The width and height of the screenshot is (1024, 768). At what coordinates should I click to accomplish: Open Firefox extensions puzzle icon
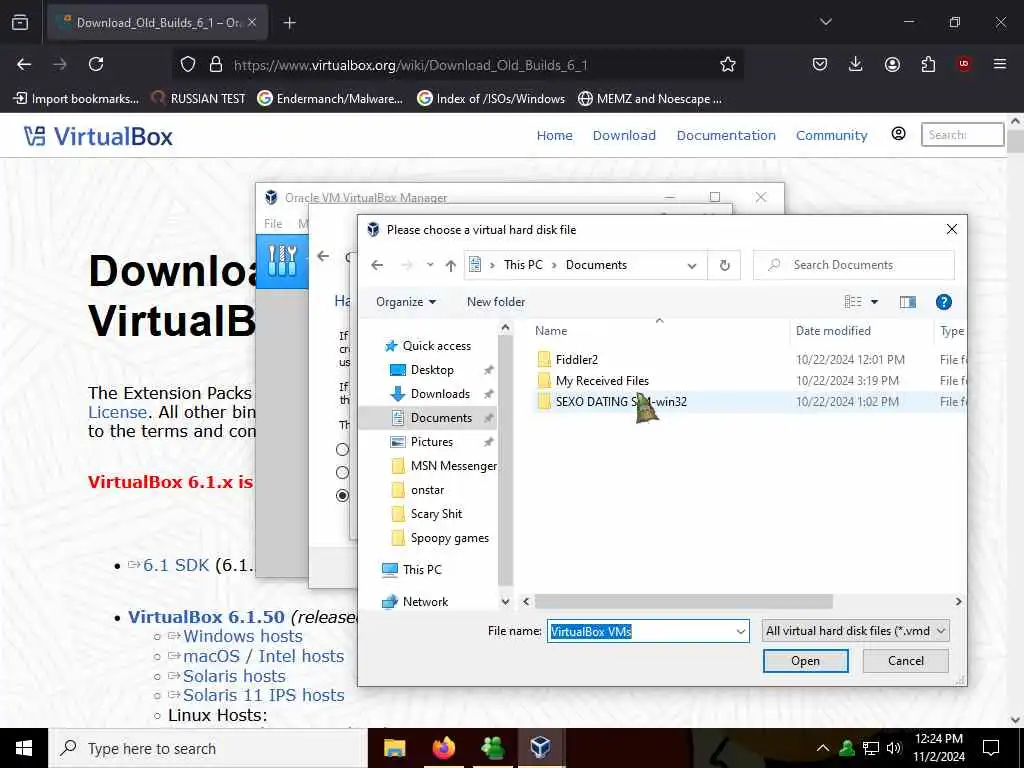928,64
